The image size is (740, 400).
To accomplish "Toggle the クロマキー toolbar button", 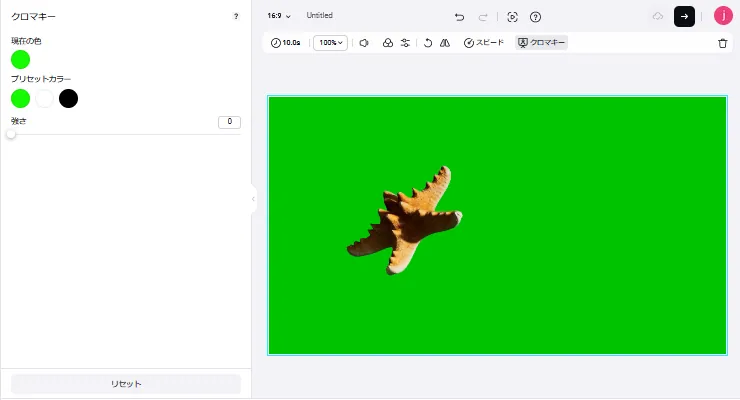I will tap(541, 43).
